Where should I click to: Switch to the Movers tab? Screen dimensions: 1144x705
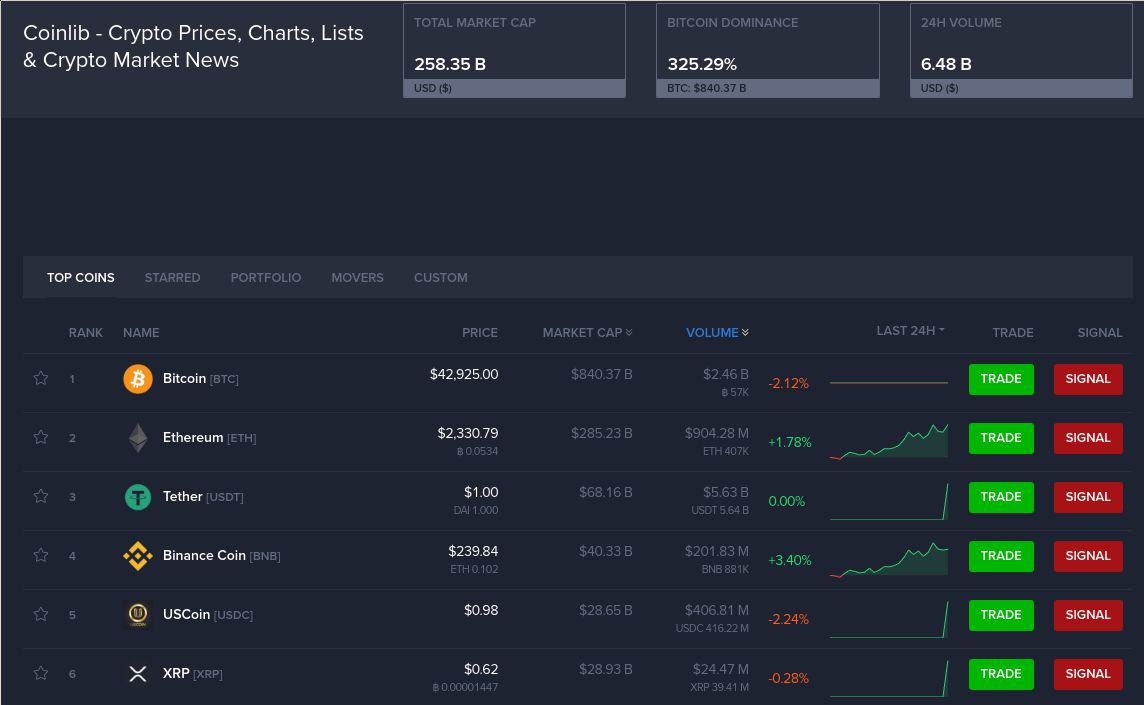[x=358, y=277]
